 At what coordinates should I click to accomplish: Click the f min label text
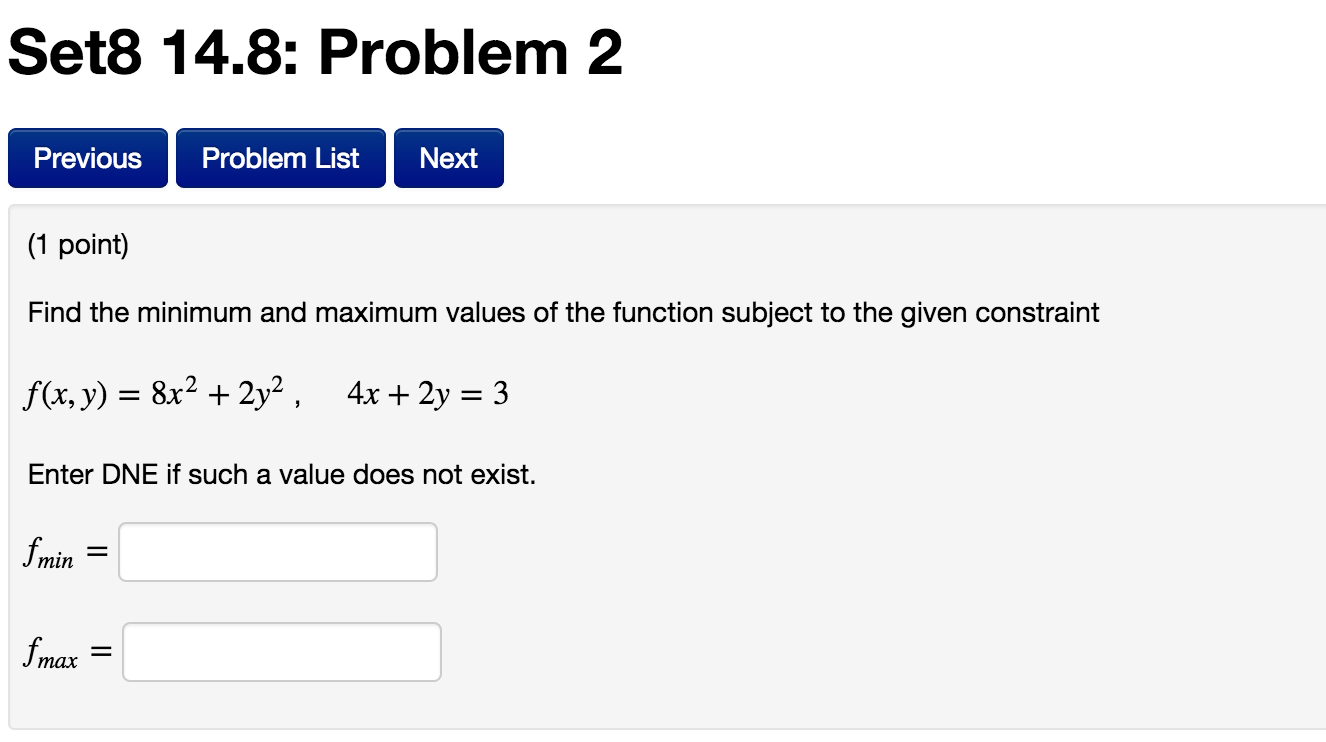point(49,553)
